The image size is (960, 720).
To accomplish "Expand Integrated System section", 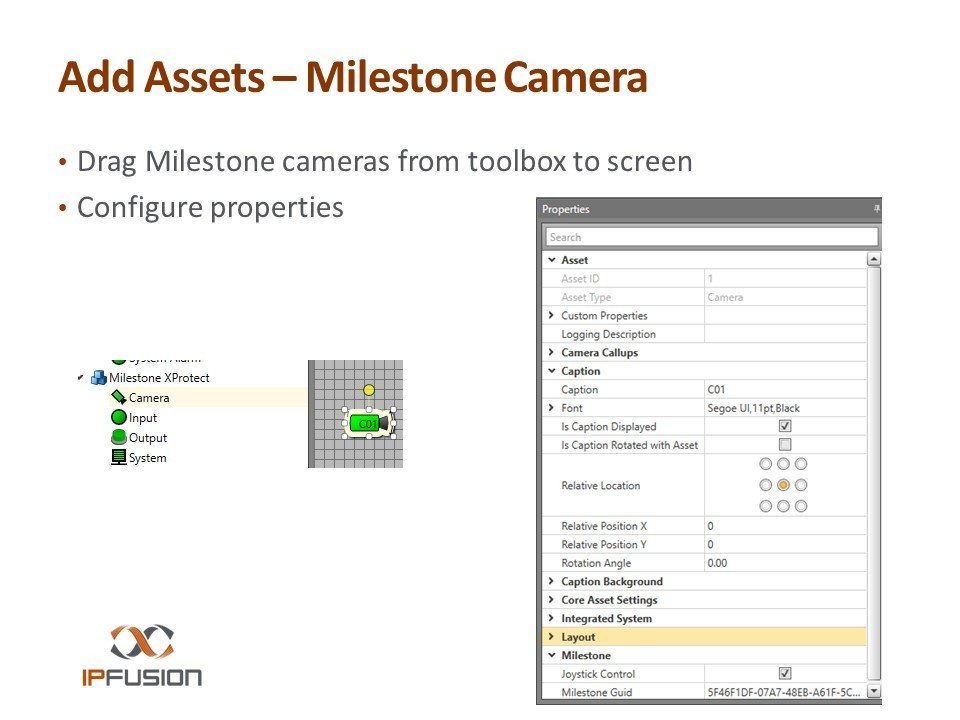I will [552, 618].
